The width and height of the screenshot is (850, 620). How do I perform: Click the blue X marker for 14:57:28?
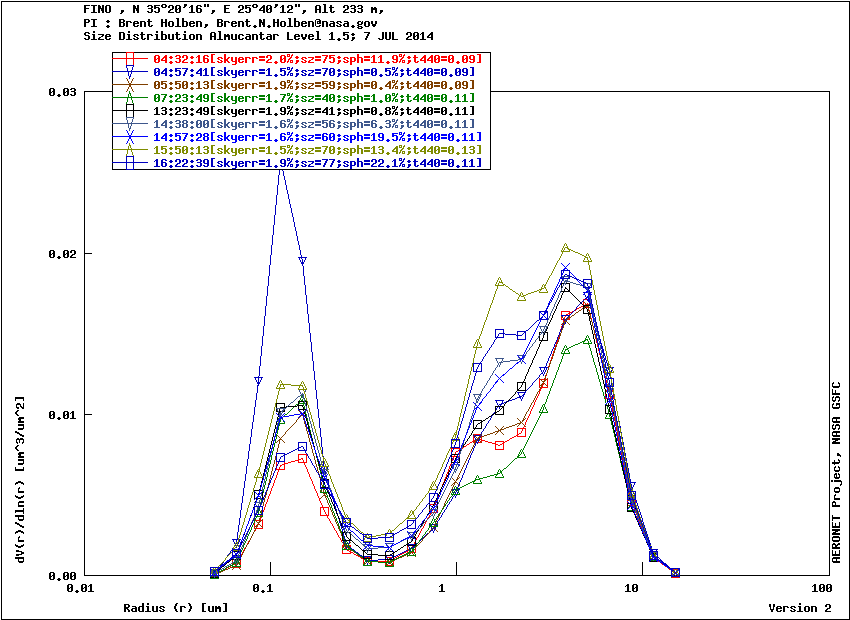(x=130, y=137)
